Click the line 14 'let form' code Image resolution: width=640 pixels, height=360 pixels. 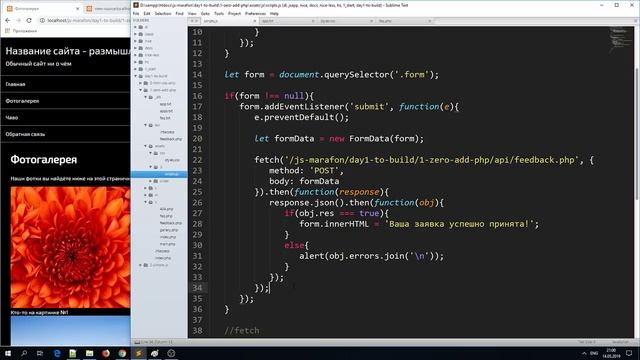click(331, 75)
